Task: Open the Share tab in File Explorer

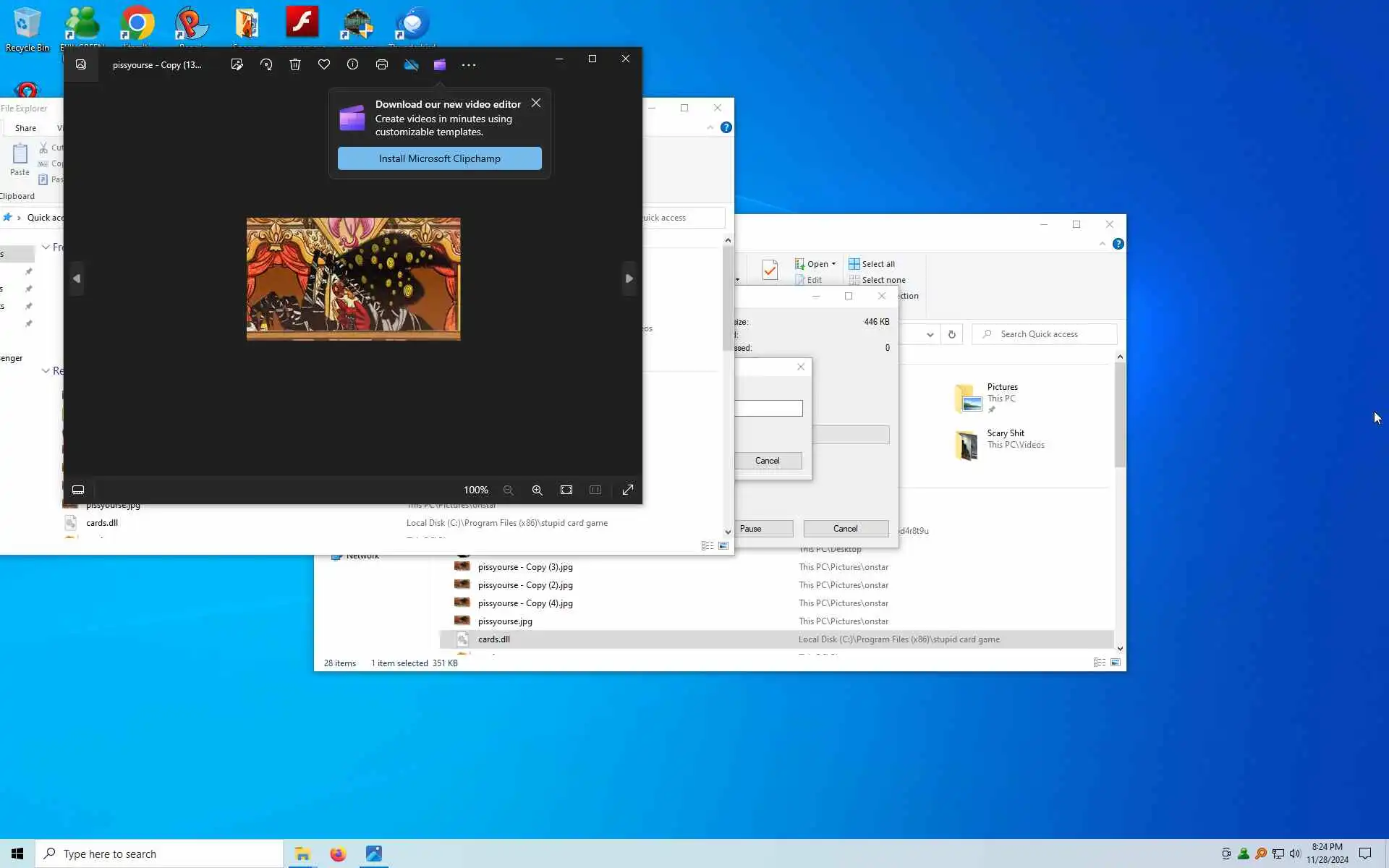Action: click(25, 128)
